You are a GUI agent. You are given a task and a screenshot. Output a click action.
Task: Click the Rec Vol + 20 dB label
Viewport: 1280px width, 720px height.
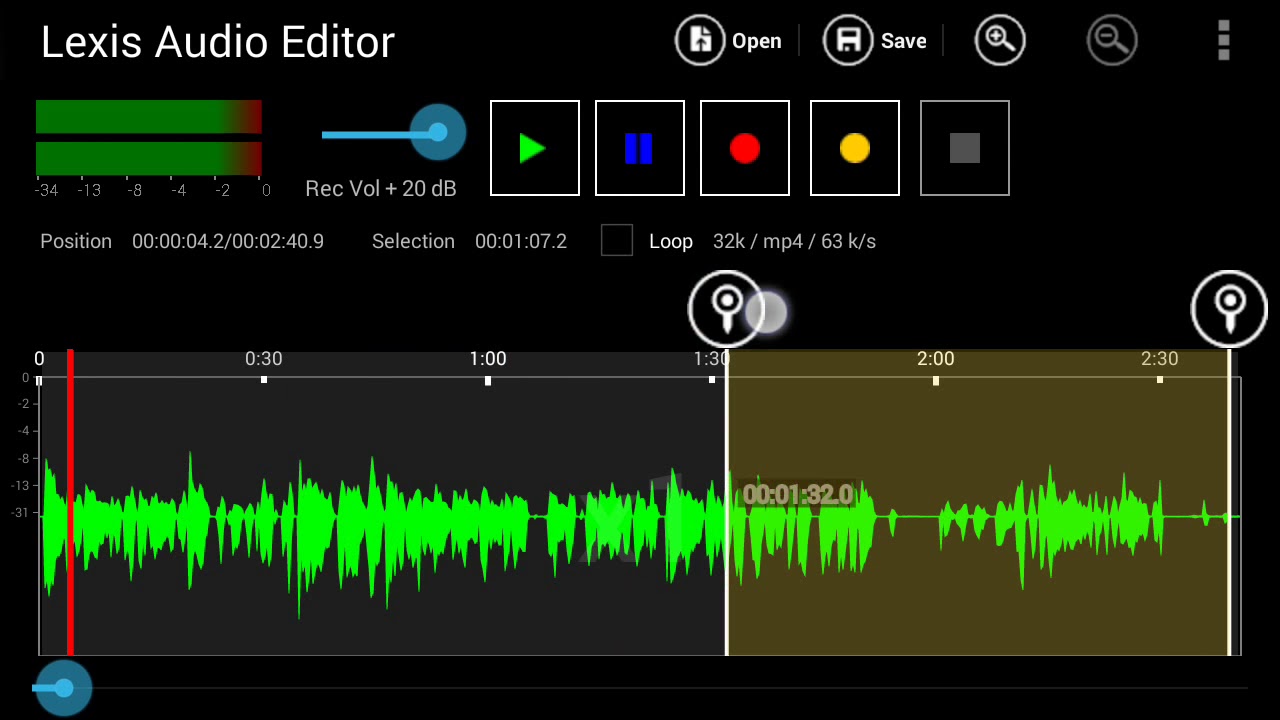381,189
